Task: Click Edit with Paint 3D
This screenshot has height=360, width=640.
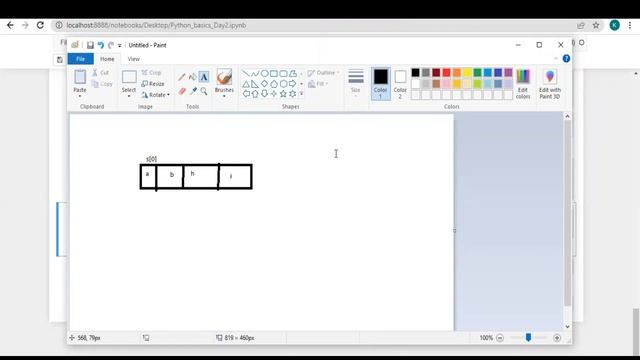Action: click(550, 84)
